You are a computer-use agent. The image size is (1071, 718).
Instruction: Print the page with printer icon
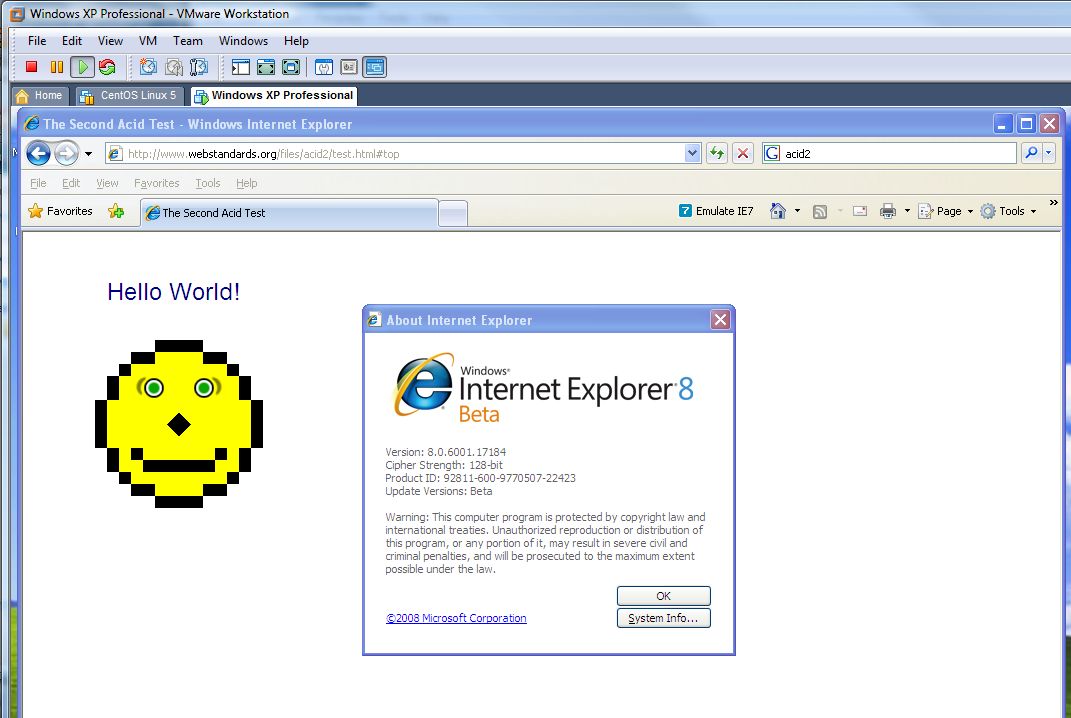point(887,211)
